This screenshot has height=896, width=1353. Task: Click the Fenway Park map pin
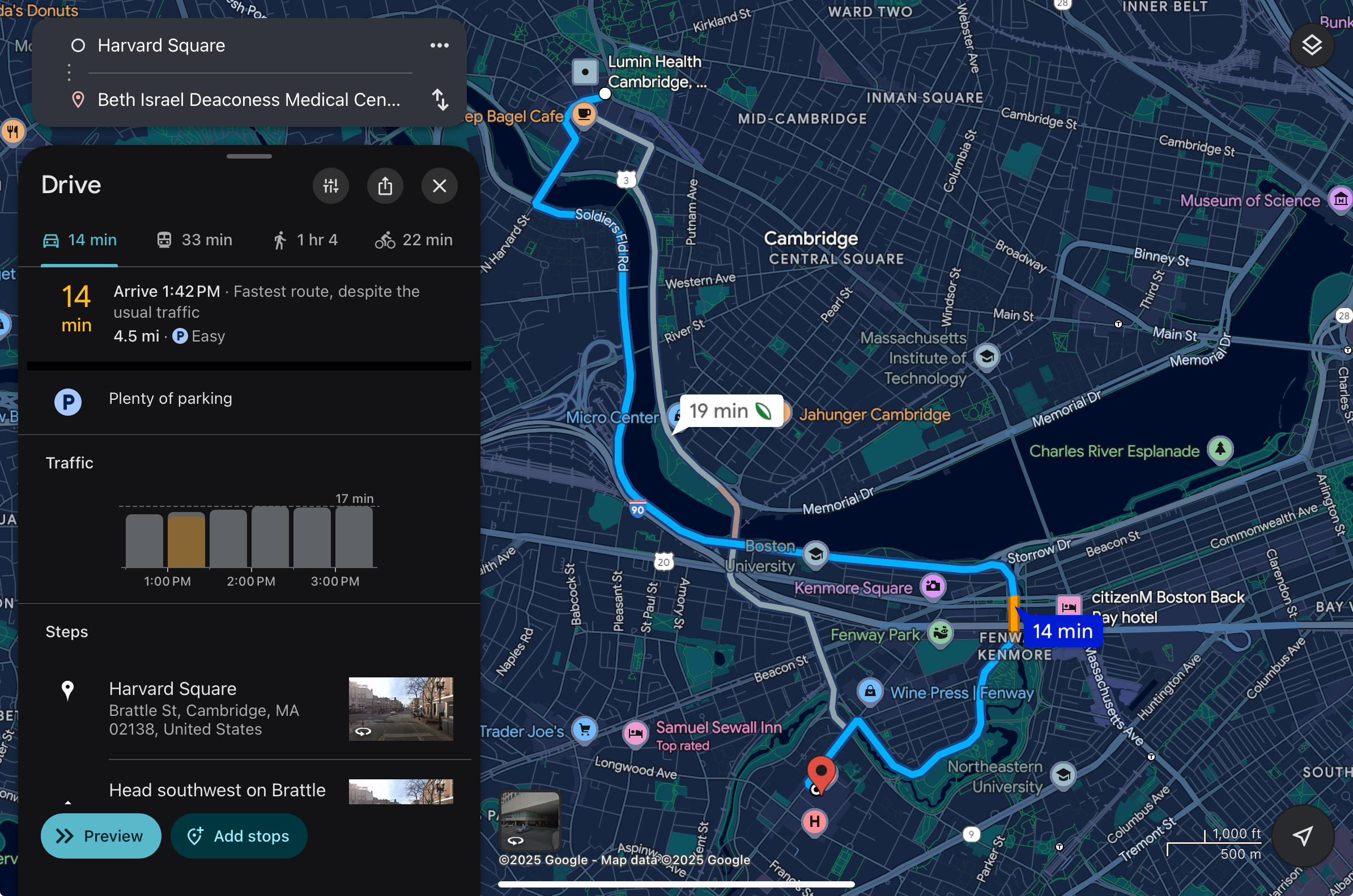(x=941, y=633)
